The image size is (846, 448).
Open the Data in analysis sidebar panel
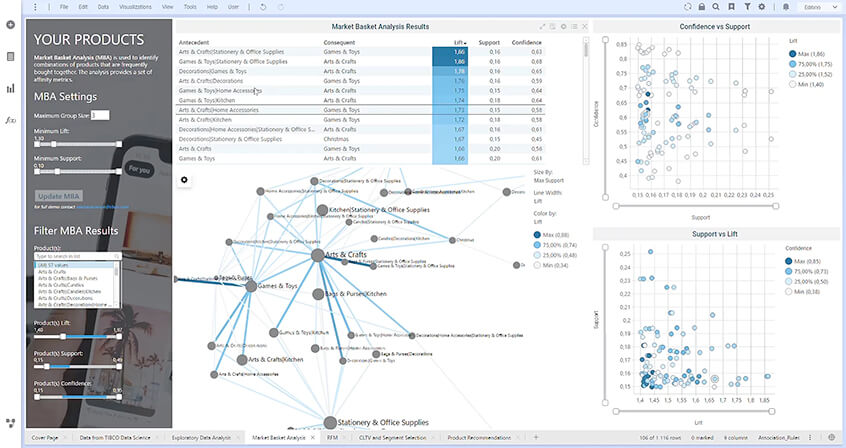pos(10,56)
